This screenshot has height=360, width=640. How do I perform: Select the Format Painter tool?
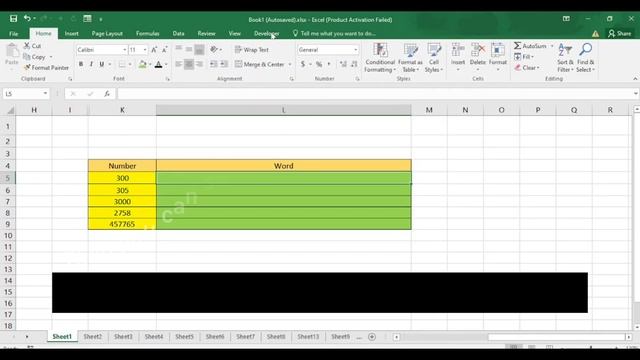(46, 67)
